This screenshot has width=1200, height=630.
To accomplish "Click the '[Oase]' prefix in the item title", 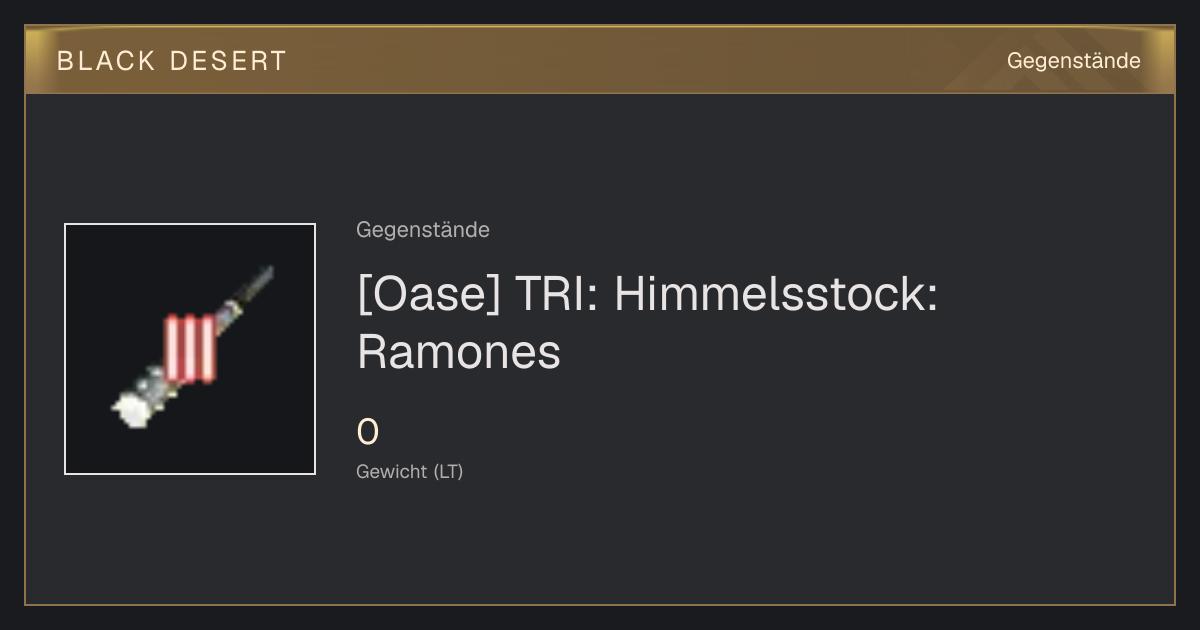I will pyautogui.click(x=428, y=295).
